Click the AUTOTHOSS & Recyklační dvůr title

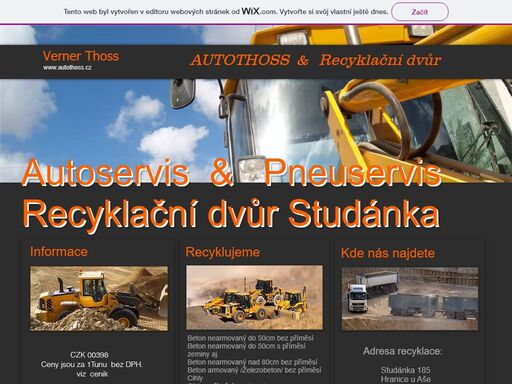pos(316,60)
